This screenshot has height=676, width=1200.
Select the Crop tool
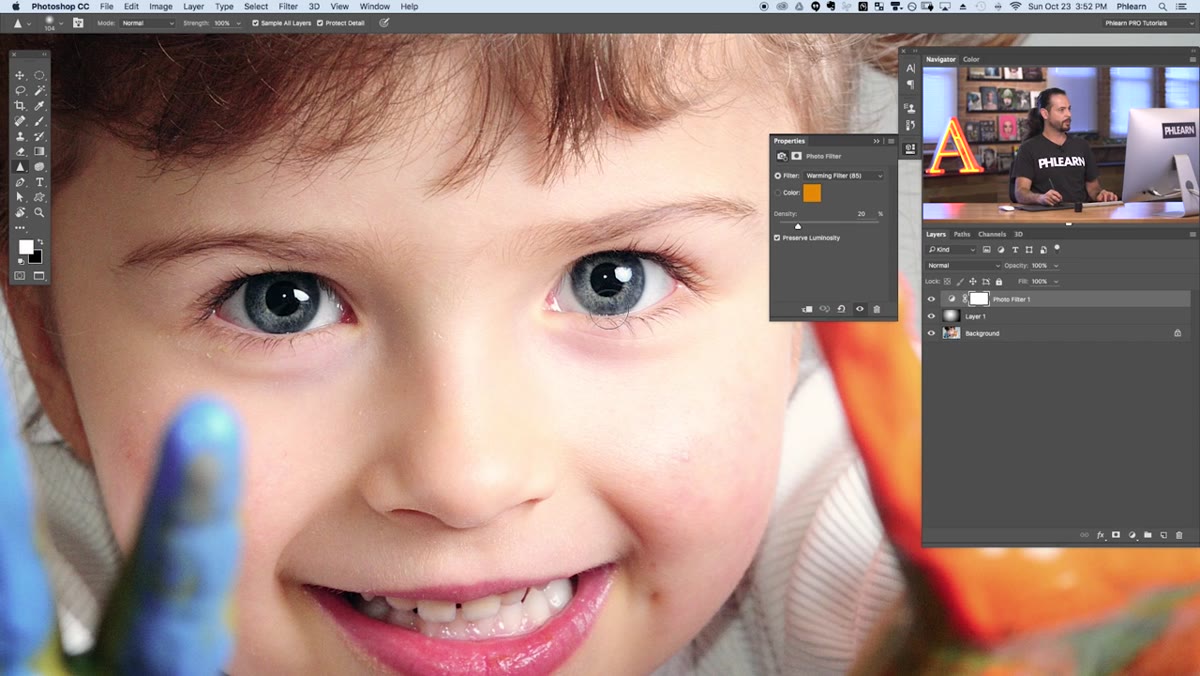[x=19, y=105]
